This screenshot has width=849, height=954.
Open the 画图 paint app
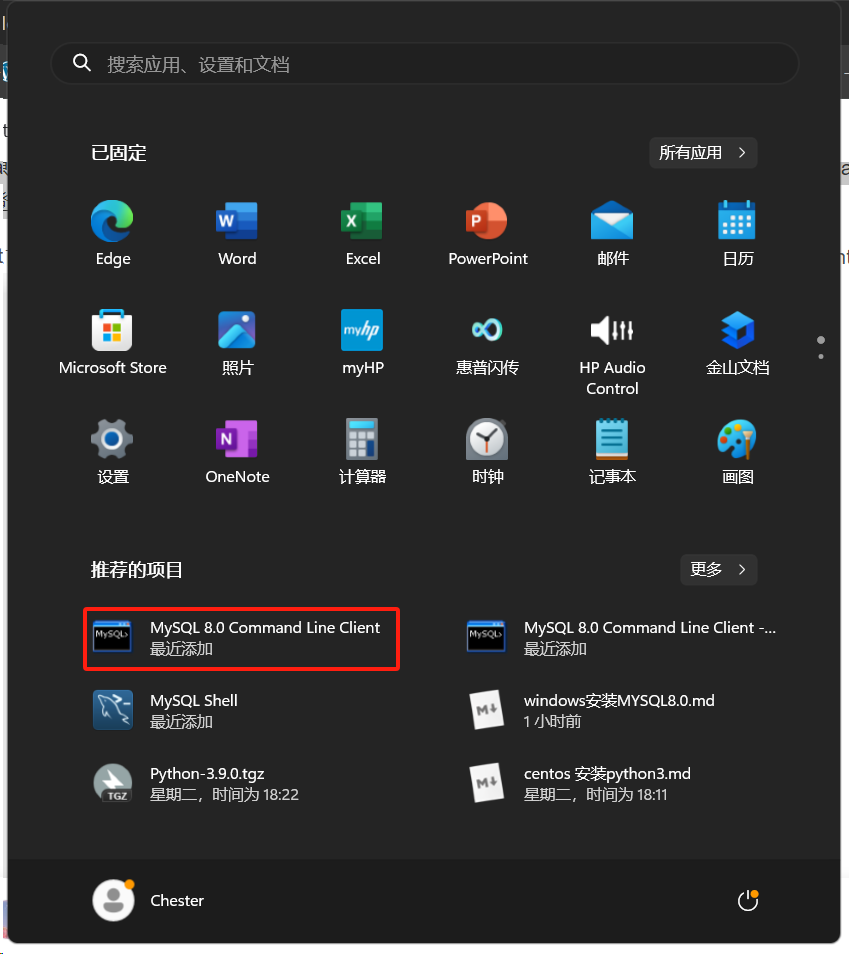point(738,451)
